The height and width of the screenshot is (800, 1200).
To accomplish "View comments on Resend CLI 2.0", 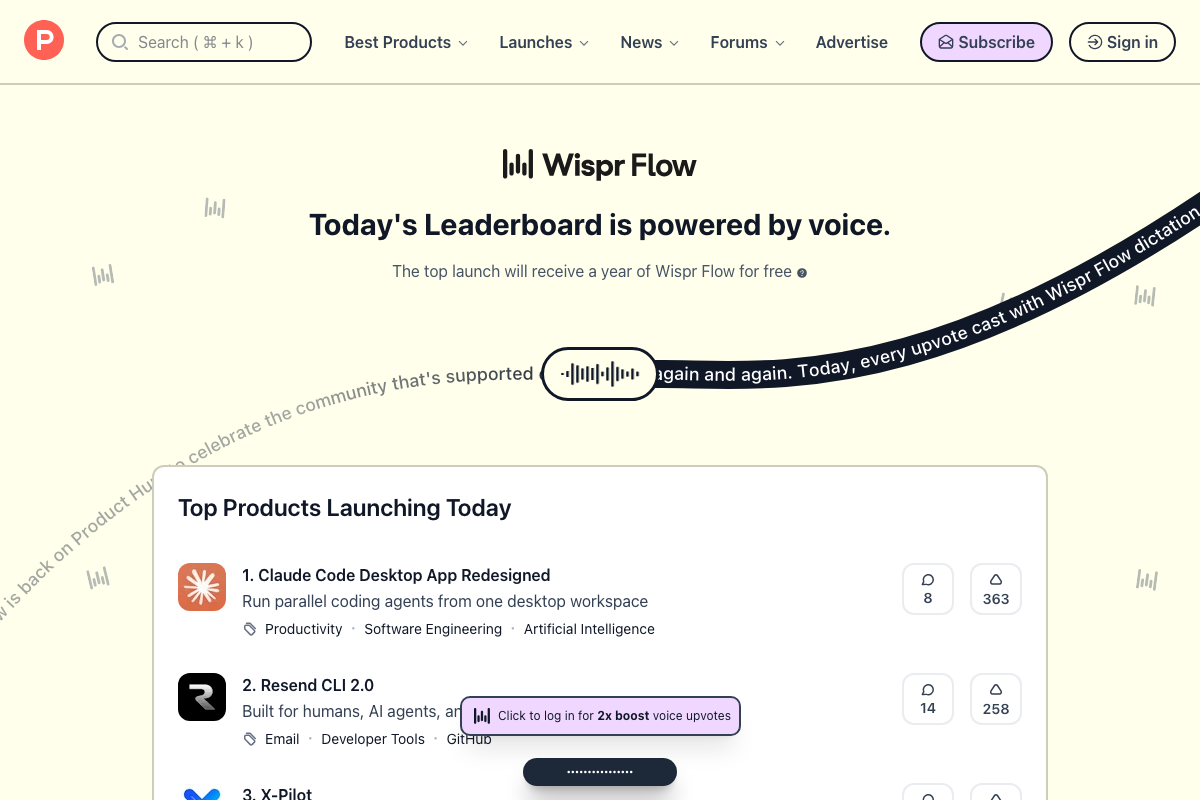I will click(927, 698).
